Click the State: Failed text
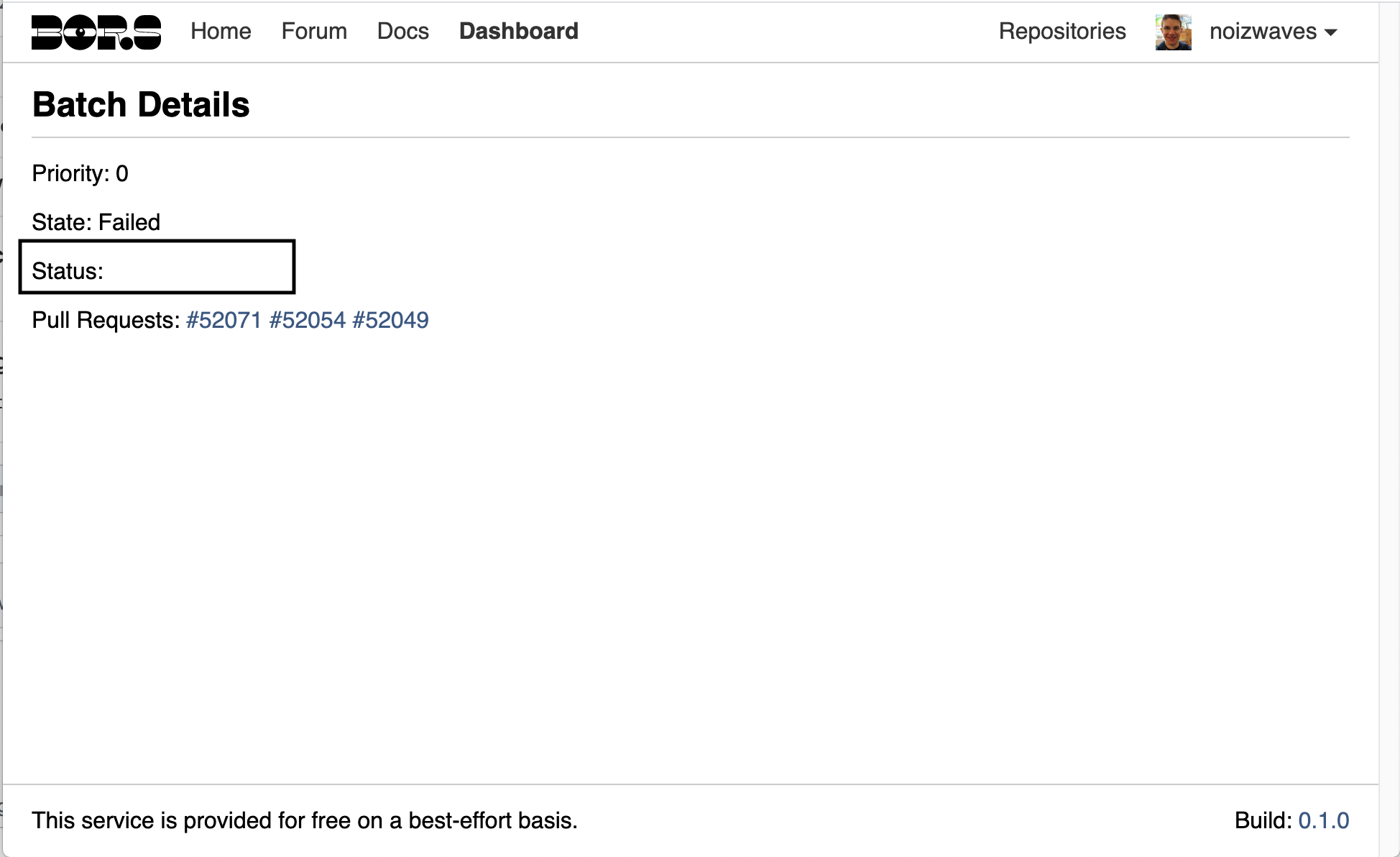 point(96,222)
